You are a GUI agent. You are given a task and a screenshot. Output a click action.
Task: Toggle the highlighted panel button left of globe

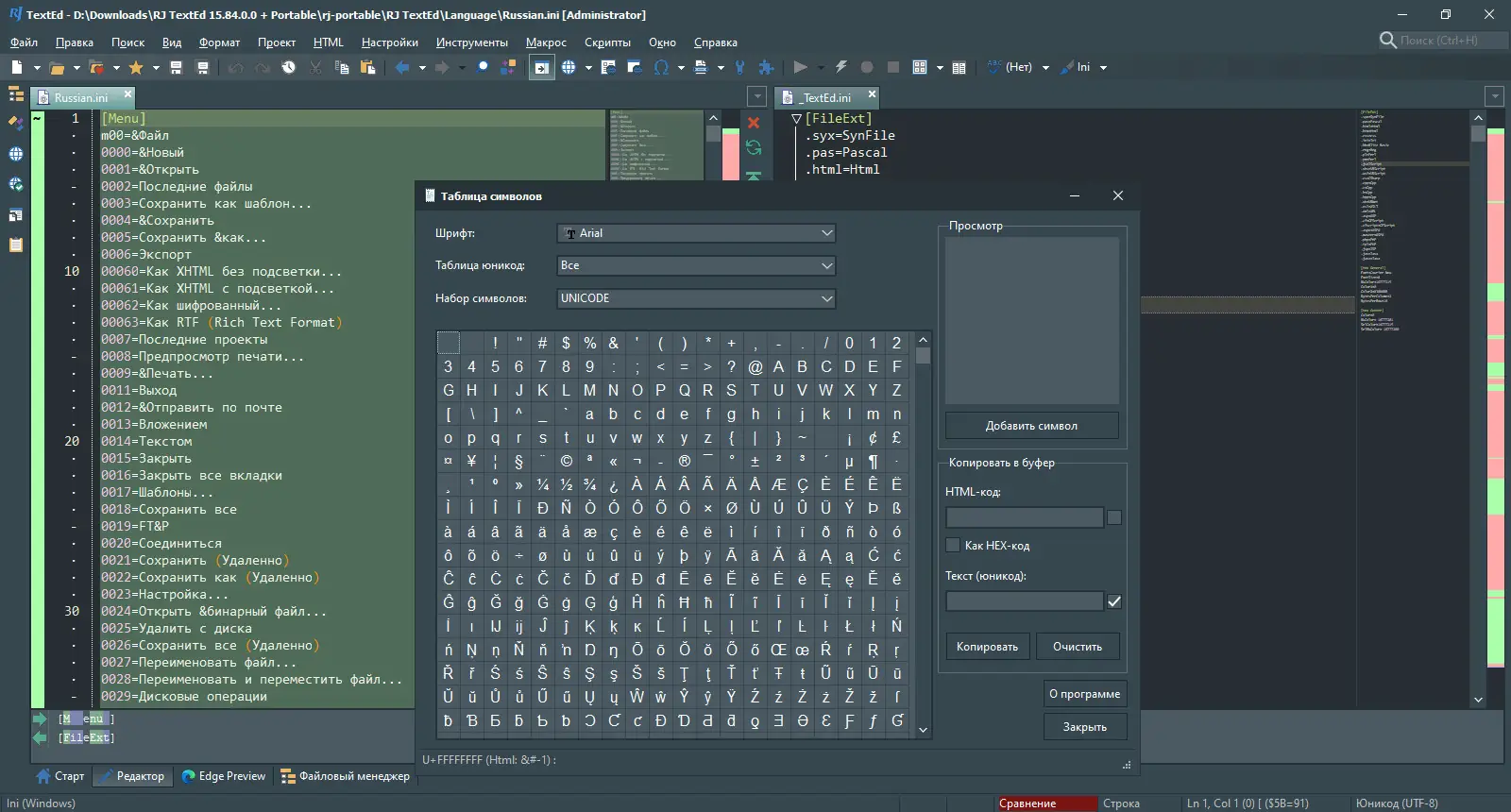541,67
